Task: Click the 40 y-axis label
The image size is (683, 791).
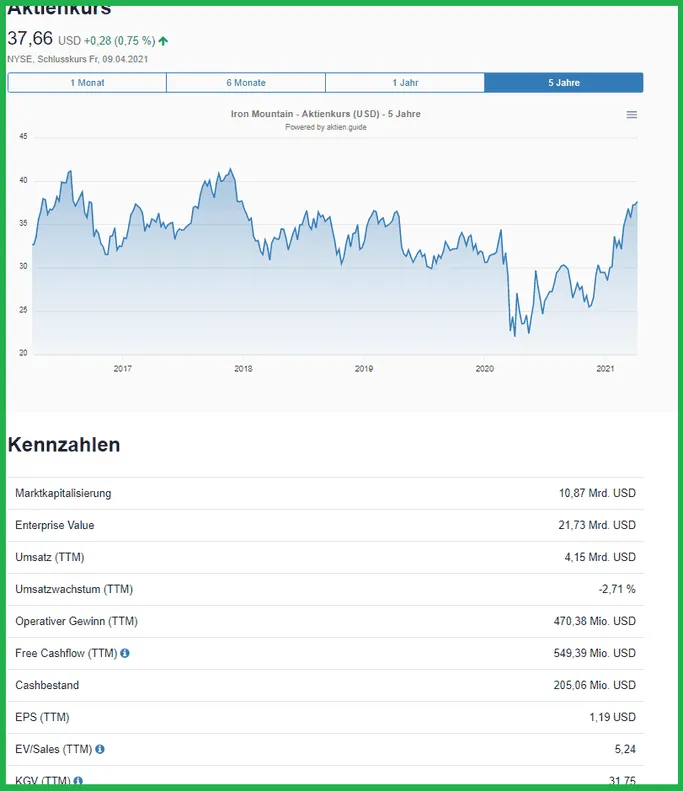Action: pos(23,180)
